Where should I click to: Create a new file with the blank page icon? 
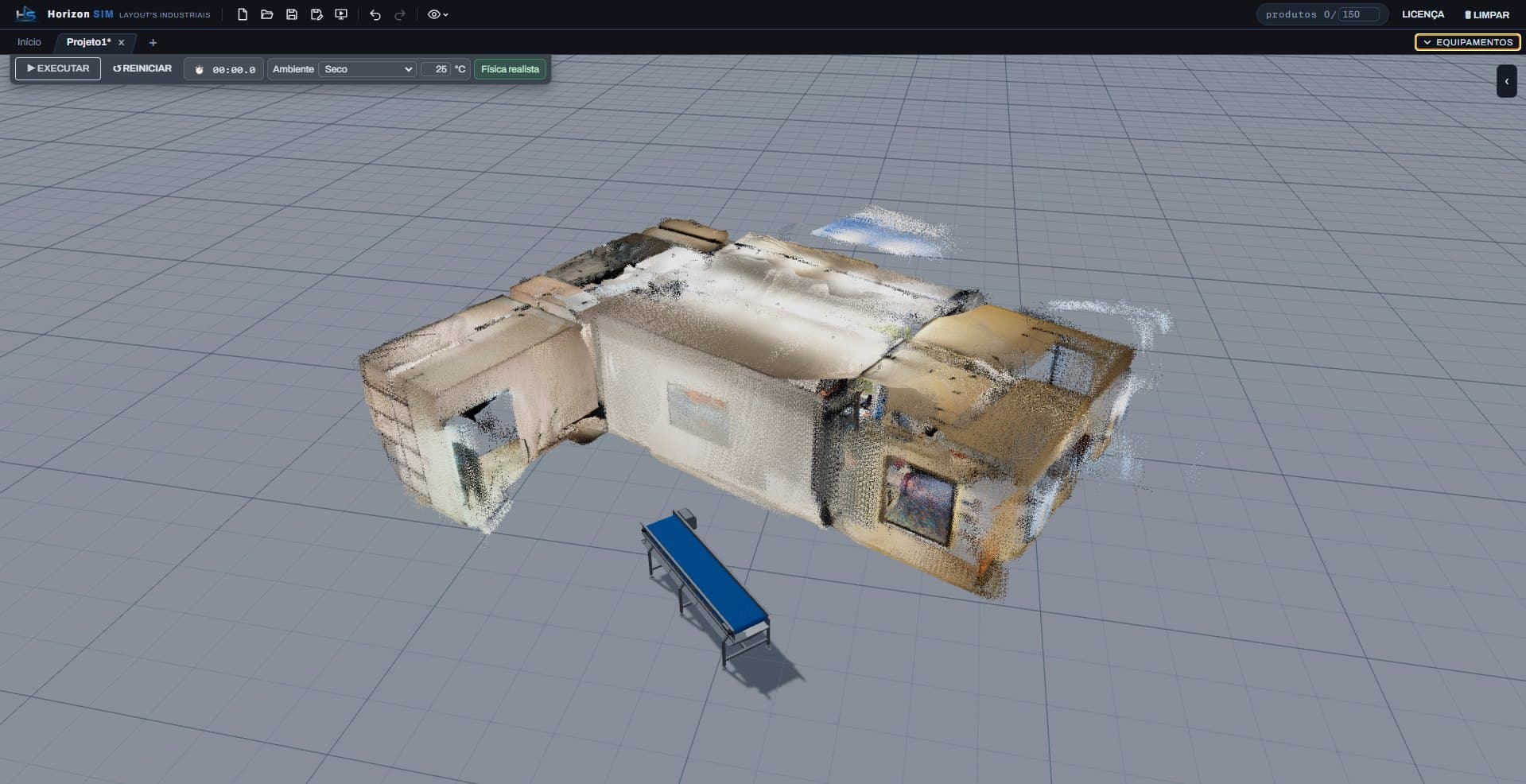(243, 14)
